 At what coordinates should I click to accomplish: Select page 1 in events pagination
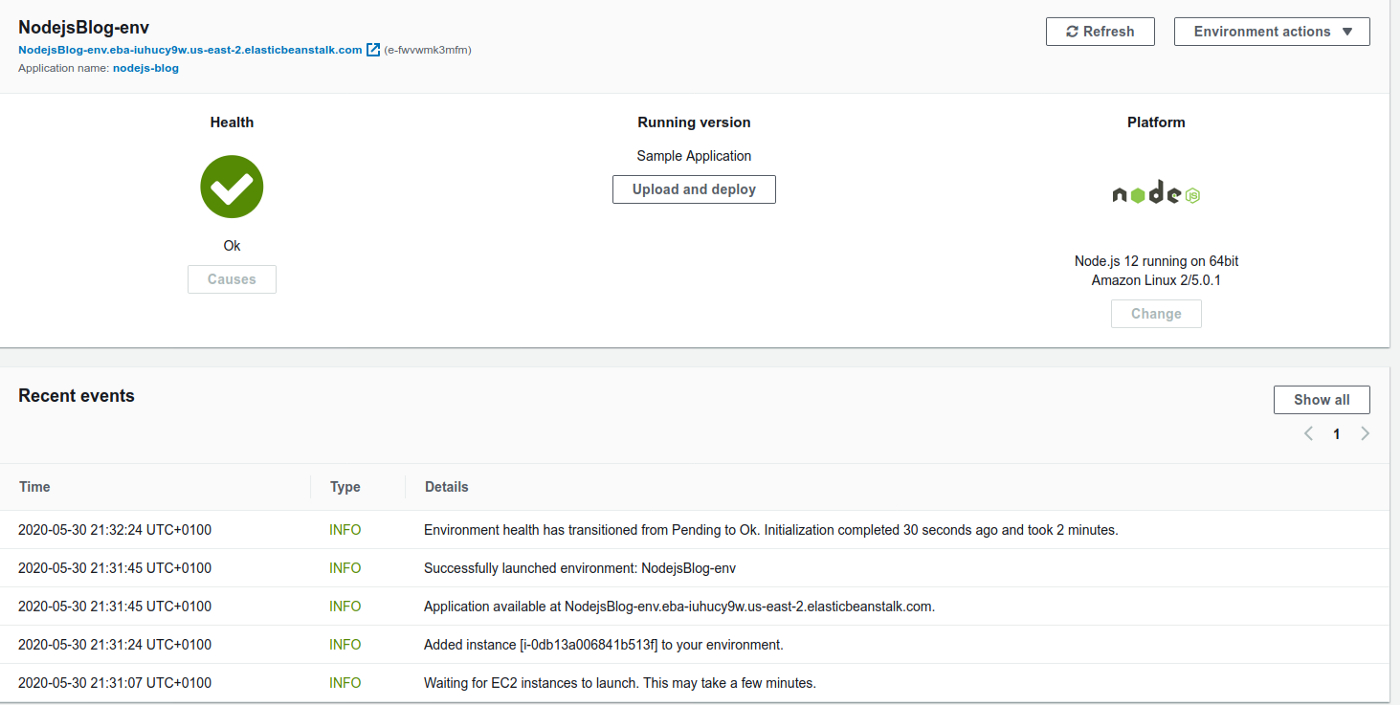pyautogui.click(x=1336, y=434)
